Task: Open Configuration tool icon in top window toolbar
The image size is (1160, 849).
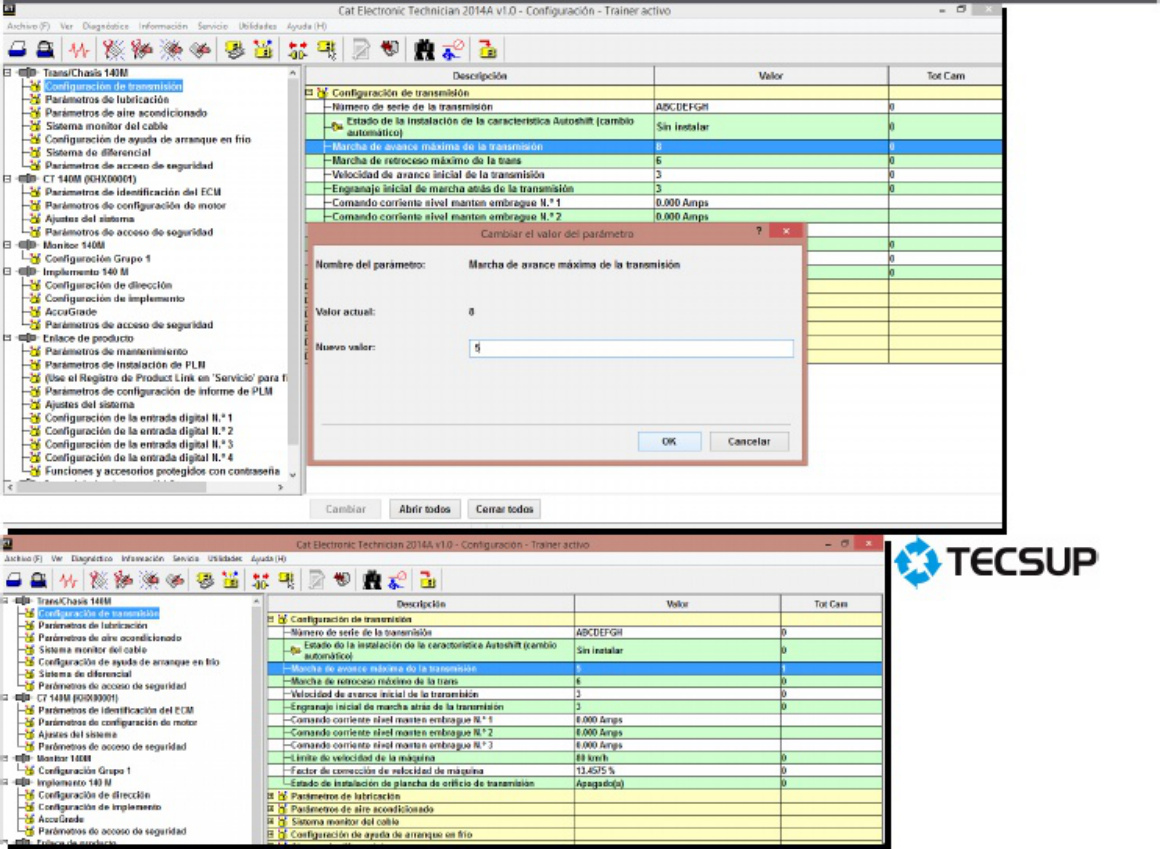Action: tap(263, 50)
